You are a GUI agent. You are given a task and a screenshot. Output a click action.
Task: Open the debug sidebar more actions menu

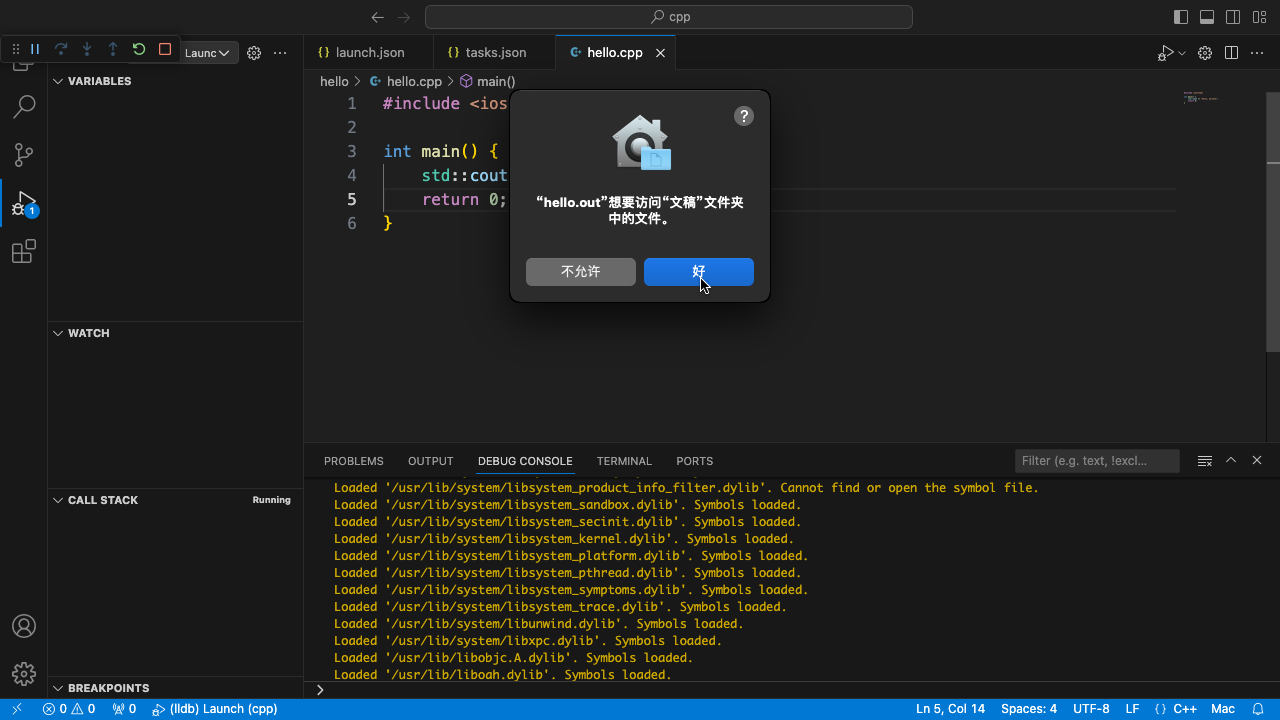pos(280,53)
